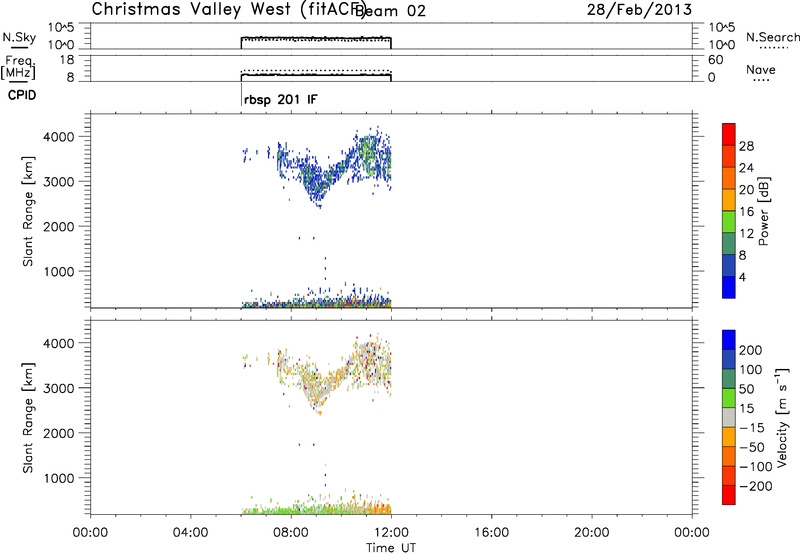The image size is (800, 554).
Task: Select the Freq. [MHz] axis label
Action: click(x=19, y=67)
